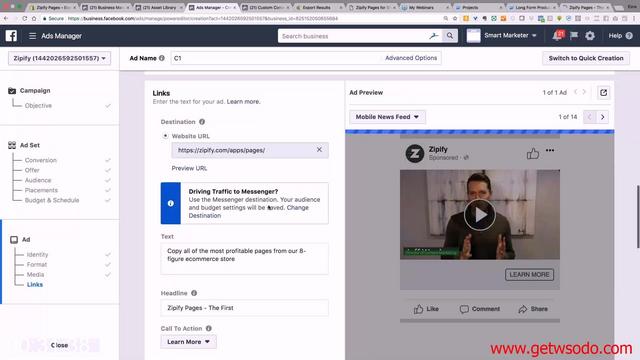Switch to the Business Manager browser tab
Viewport: 640px width, 360px height.
pyautogui.click(x=106, y=7)
